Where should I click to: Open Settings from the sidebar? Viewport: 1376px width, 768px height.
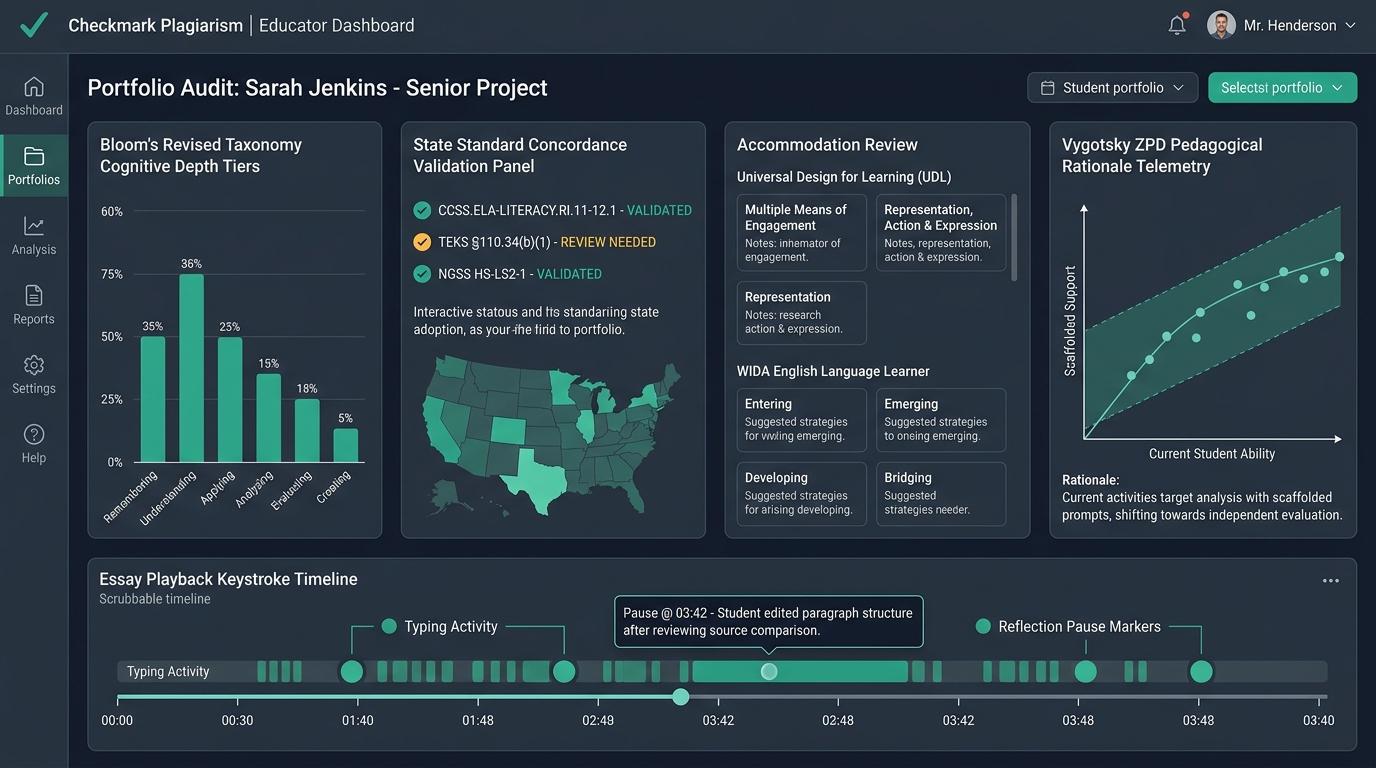tap(34, 375)
